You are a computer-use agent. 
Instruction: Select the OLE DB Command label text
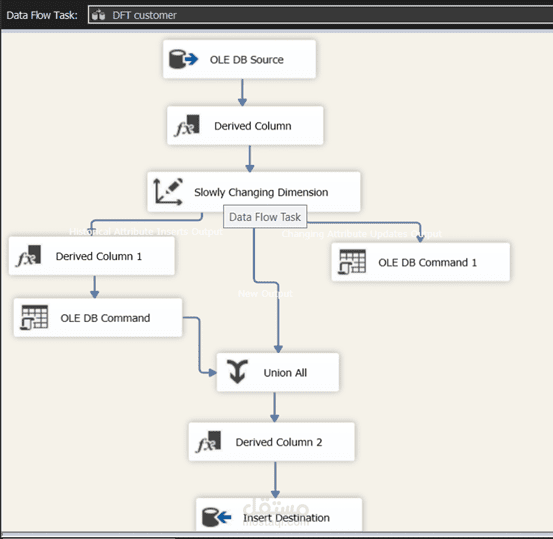tap(105, 318)
